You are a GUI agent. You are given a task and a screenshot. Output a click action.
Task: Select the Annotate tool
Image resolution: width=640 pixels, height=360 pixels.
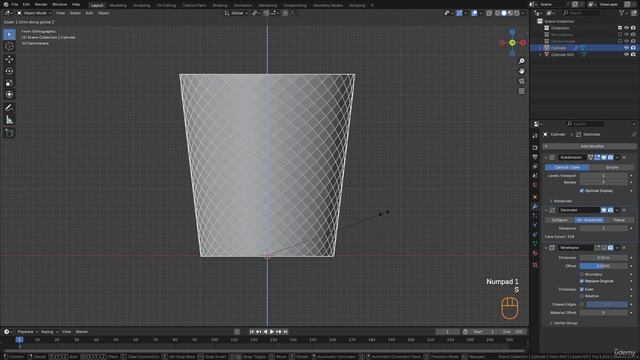tap(9, 108)
